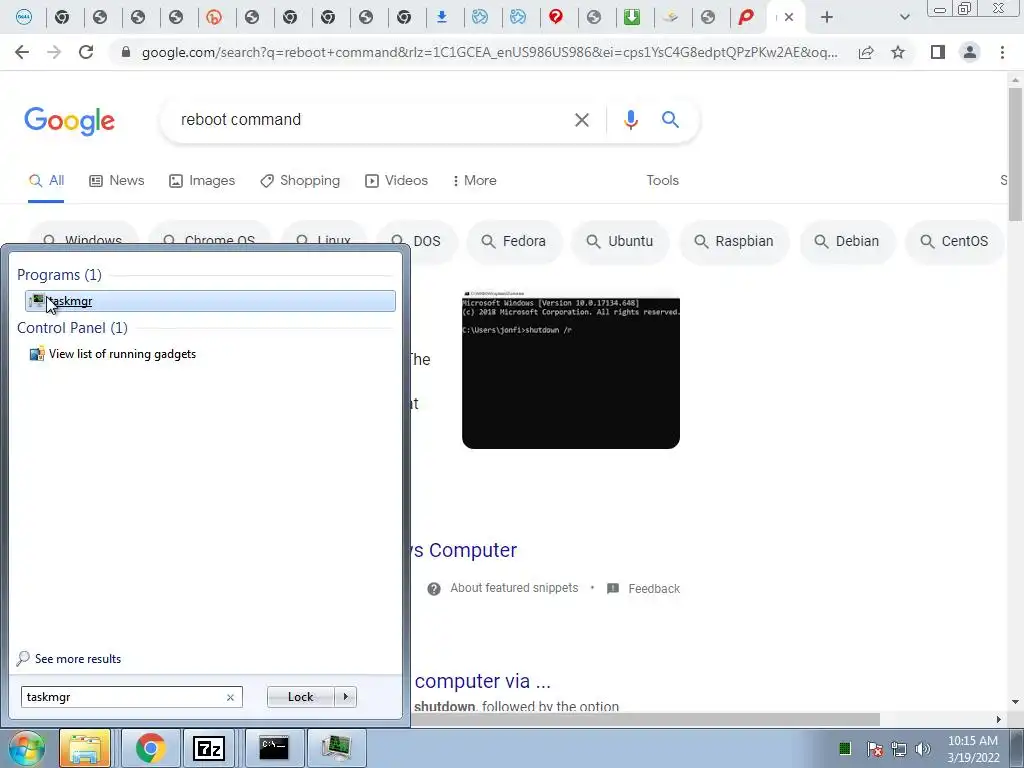Click the blue Google search magnifier

[670, 120]
